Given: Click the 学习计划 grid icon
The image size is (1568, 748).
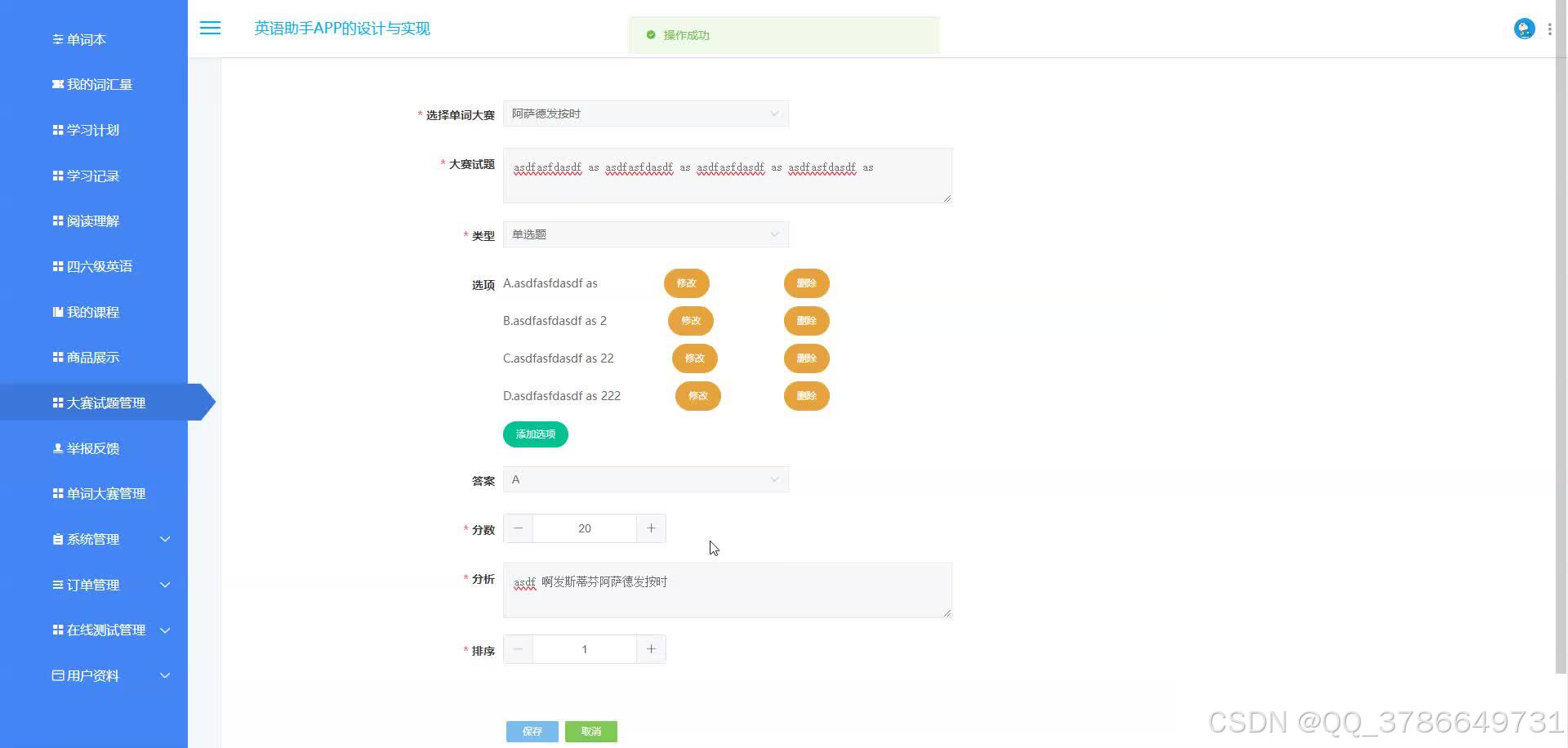Looking at the screenshot, I should 58,130.
